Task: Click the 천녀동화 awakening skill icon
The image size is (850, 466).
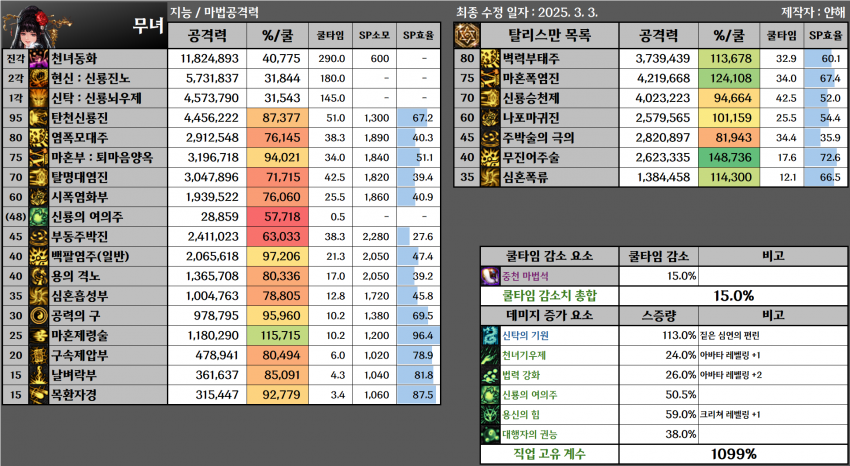Action: (x=40, y=59)
